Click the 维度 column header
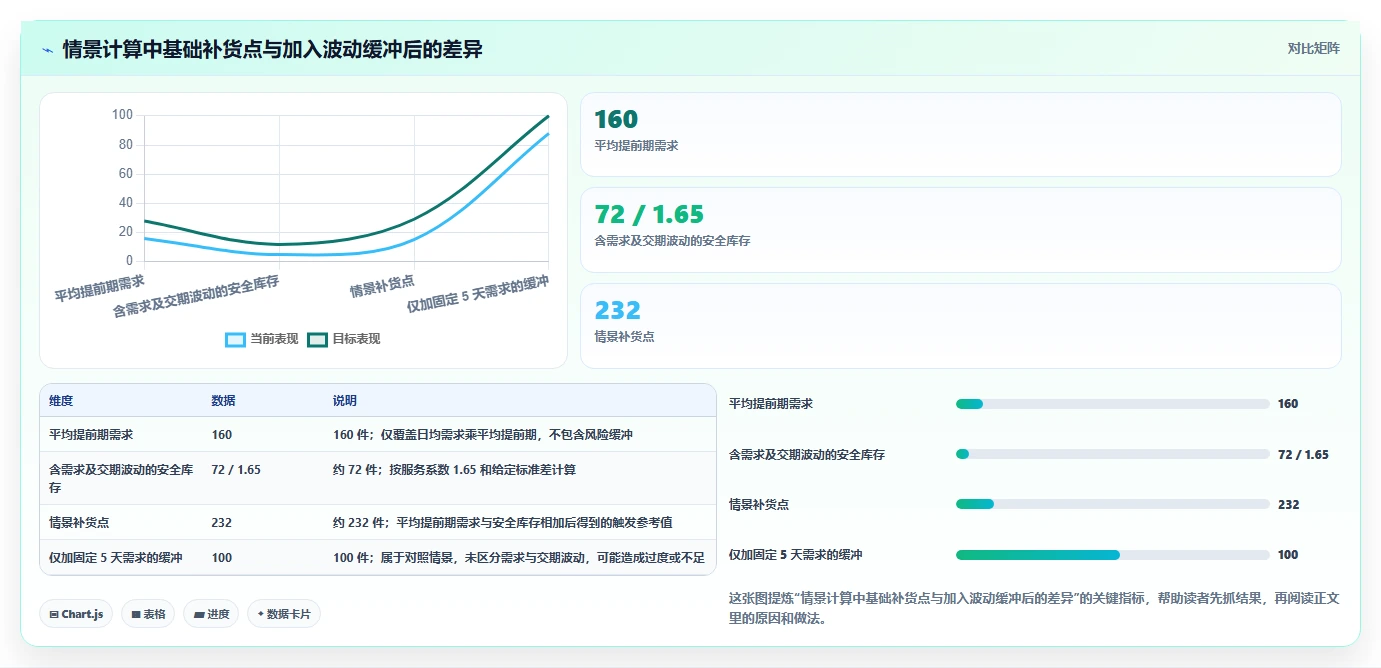 coord(61,401)
